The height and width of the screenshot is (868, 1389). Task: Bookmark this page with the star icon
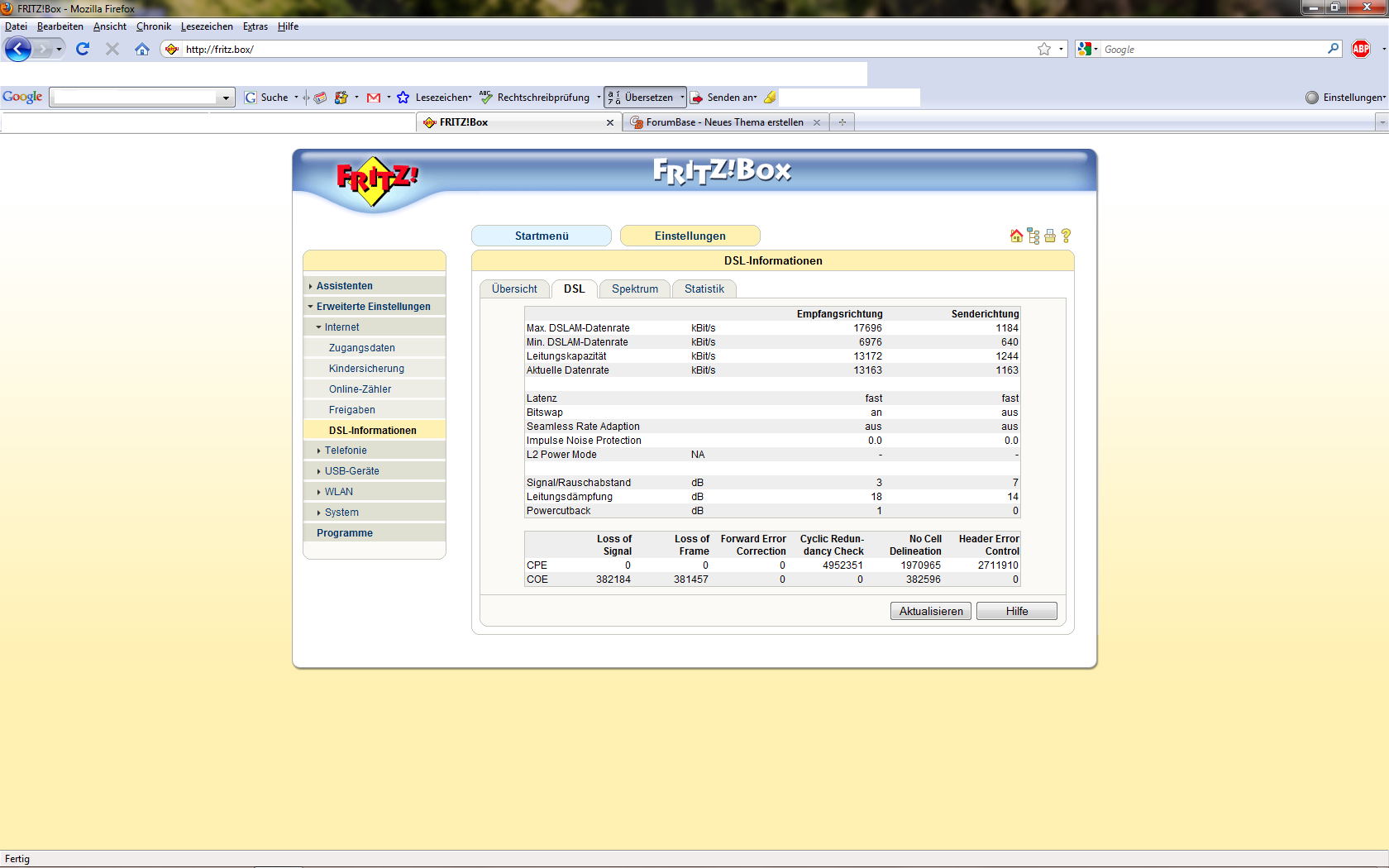point(1044,49)
